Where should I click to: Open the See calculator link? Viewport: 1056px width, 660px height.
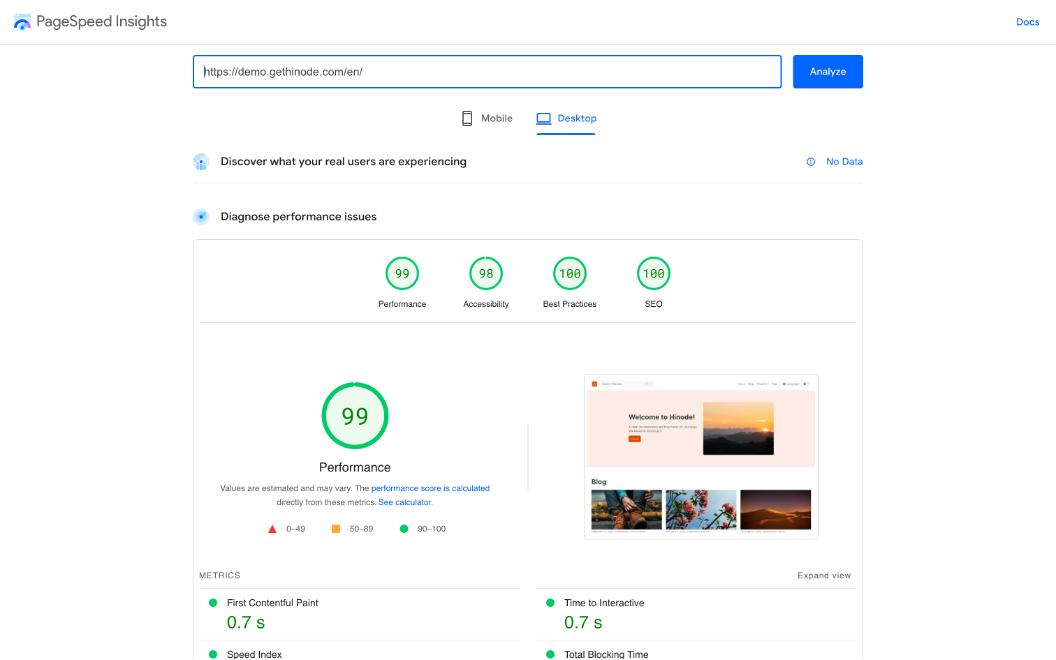405,502
